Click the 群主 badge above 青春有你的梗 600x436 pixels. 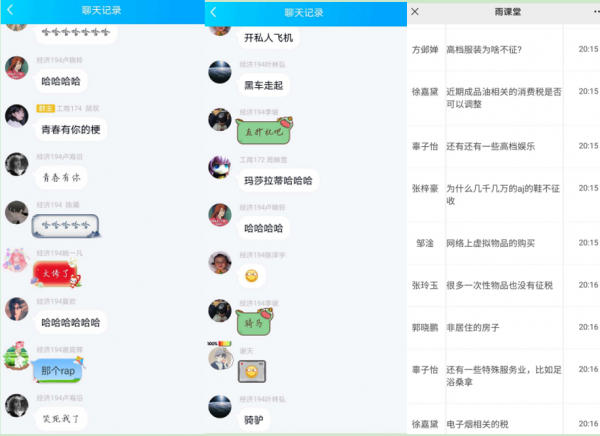[x=44, y=108]
